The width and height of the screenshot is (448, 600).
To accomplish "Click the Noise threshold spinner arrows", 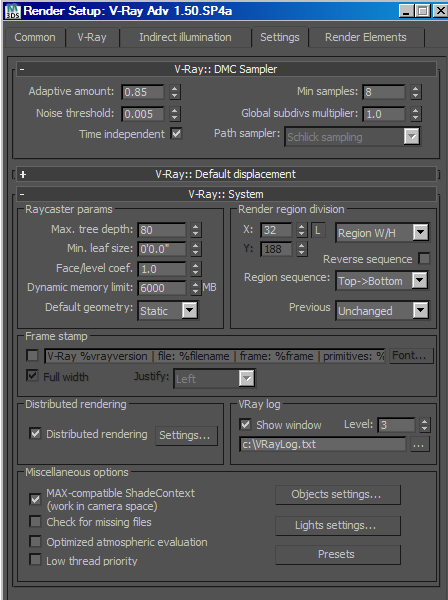I will (175, 114).
